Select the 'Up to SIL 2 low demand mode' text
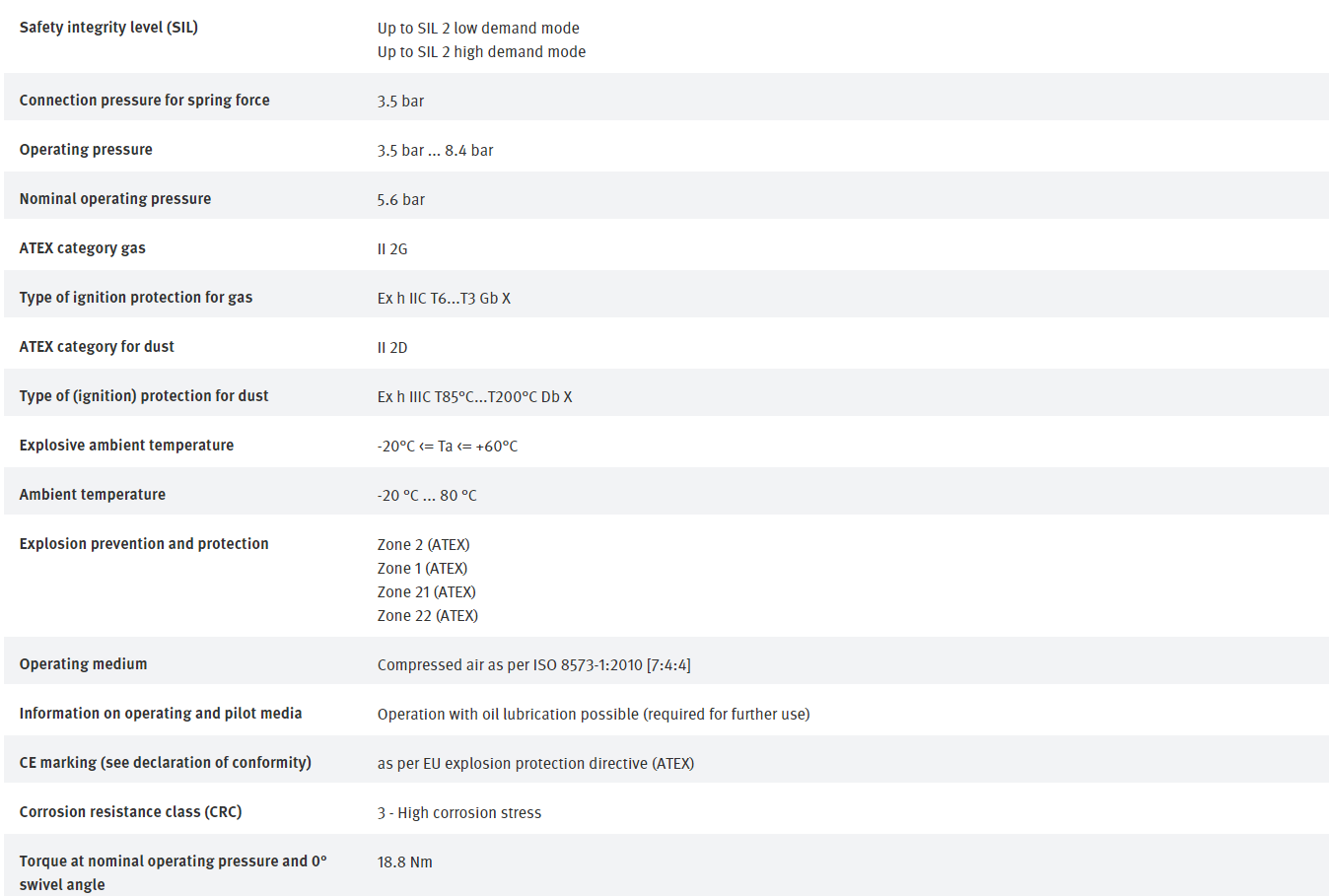Screen dimensions: 1333x896 (x=478, y=29)
